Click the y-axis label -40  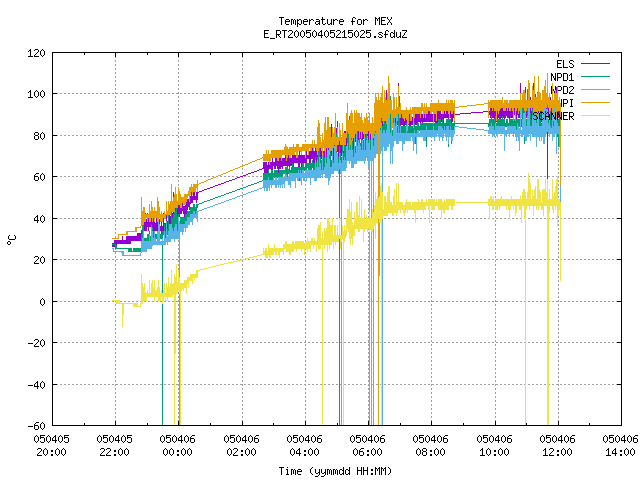[36, 385]
